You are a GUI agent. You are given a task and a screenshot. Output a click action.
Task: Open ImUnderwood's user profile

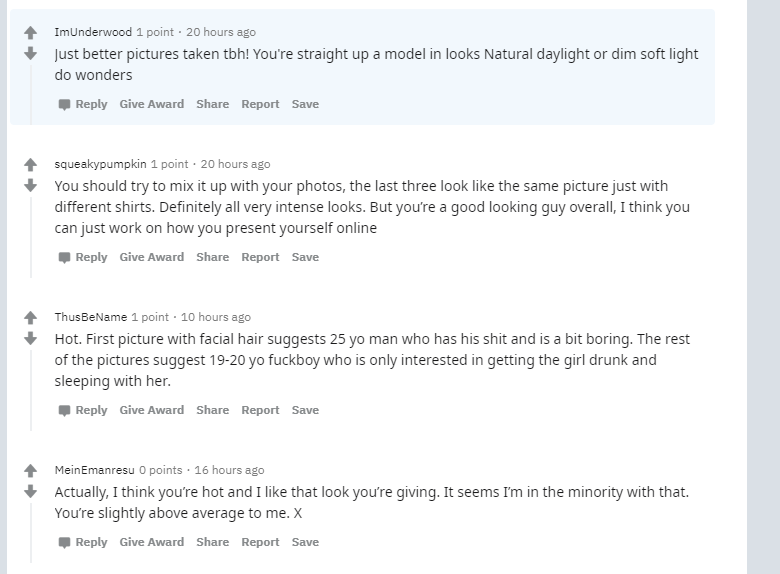[x=93, y=32]
